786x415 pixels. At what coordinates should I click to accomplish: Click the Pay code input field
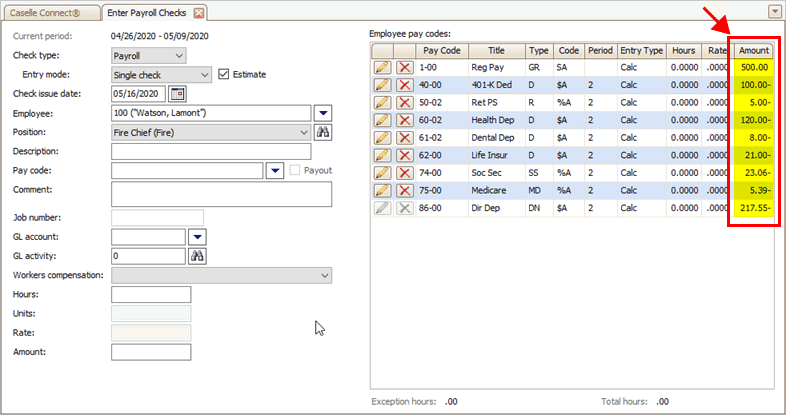(x=187, y=171)
